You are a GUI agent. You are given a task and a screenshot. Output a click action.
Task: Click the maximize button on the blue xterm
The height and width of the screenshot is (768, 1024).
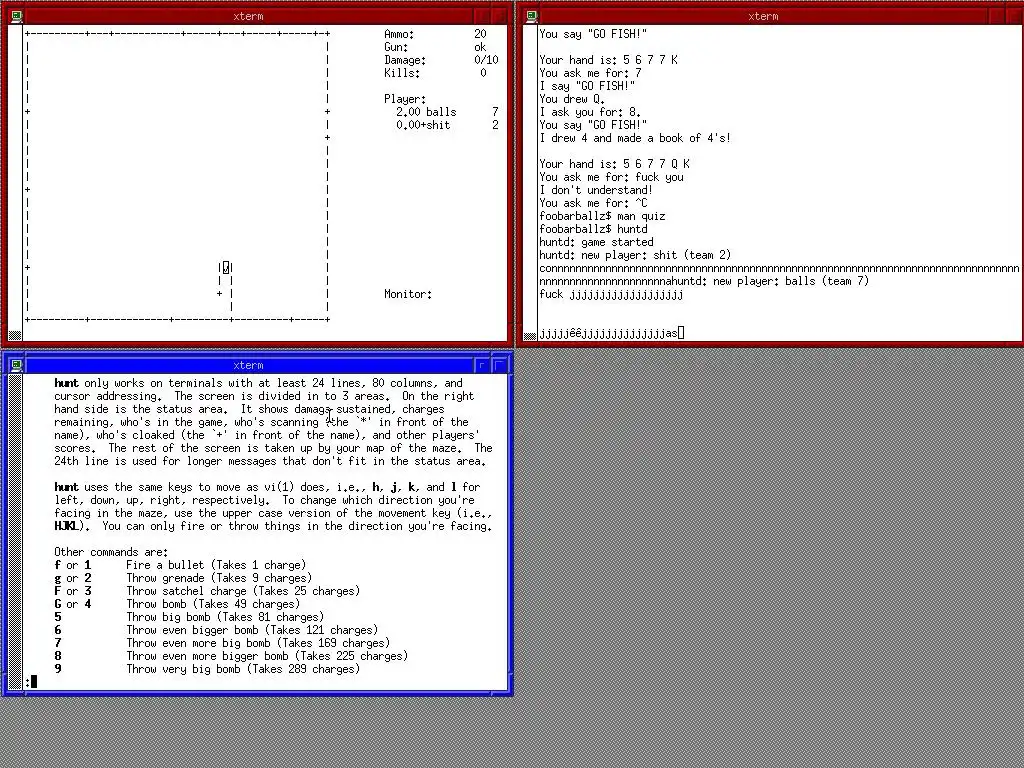point(500,365)
